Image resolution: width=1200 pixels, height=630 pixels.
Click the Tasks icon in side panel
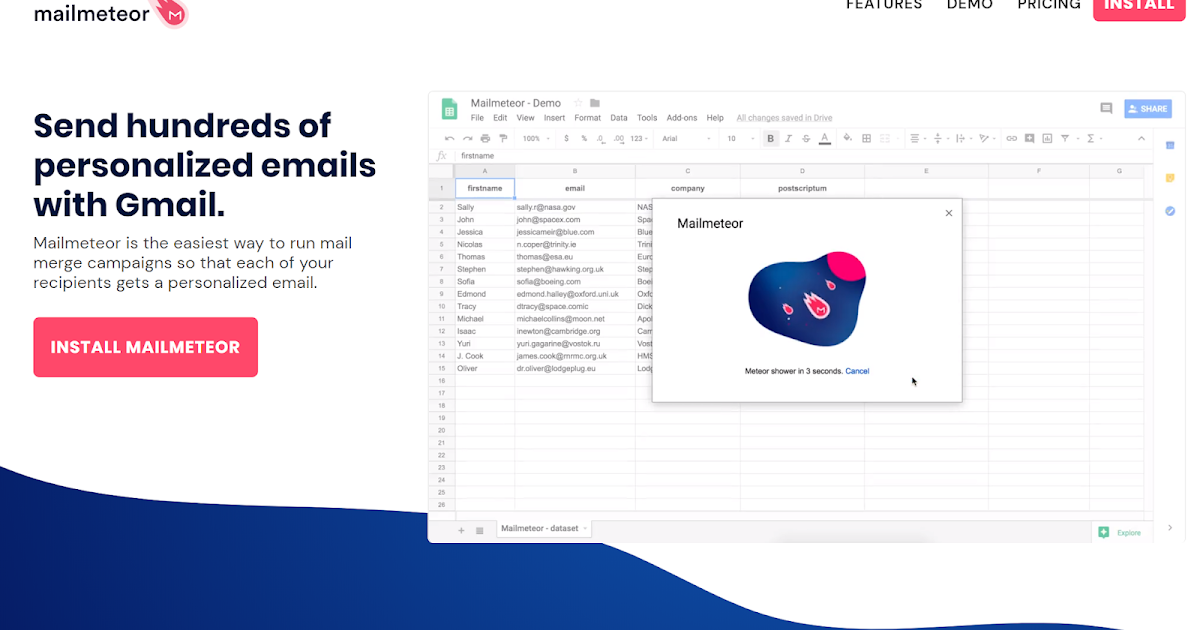[x=1170, y=211]
